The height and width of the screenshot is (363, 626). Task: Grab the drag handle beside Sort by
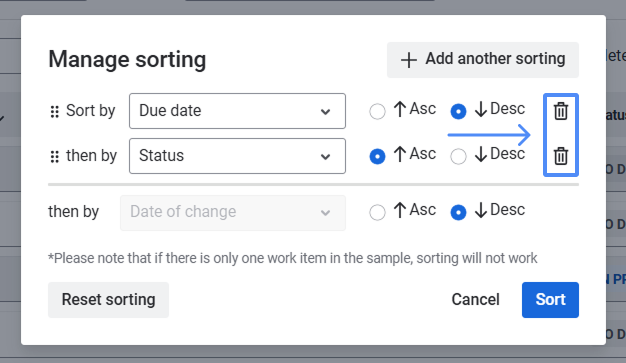click(55, 112)
